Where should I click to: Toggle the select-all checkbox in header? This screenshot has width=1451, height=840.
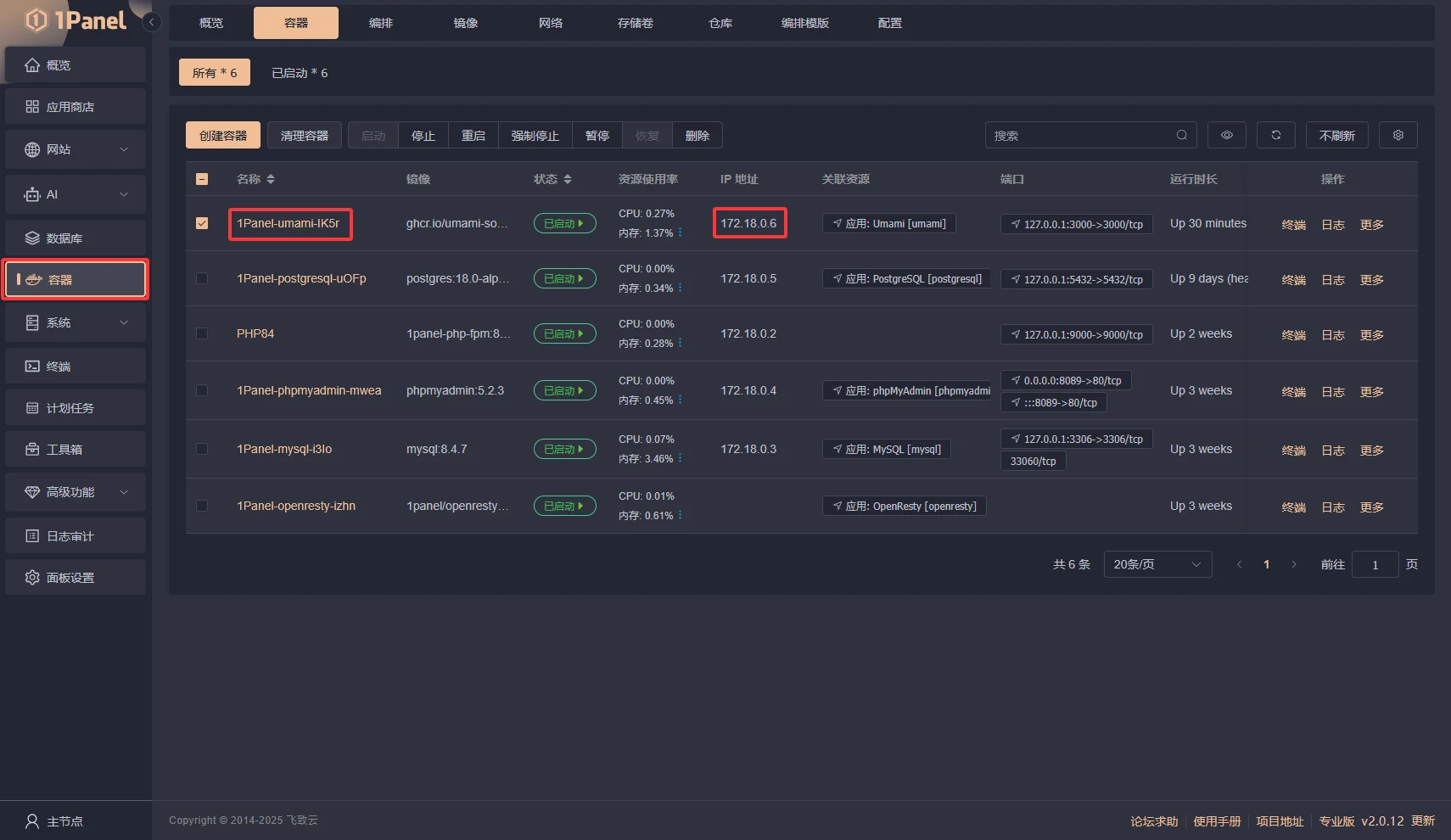[x=202, y=179]
